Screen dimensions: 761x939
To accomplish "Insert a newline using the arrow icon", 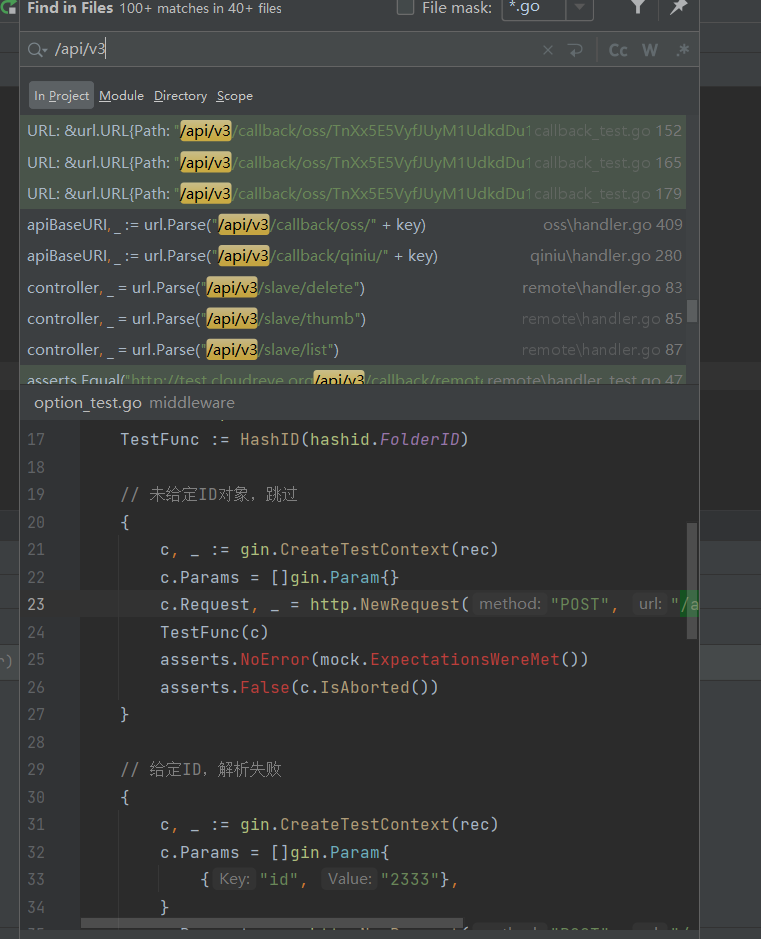I will (x=576, y=48).
